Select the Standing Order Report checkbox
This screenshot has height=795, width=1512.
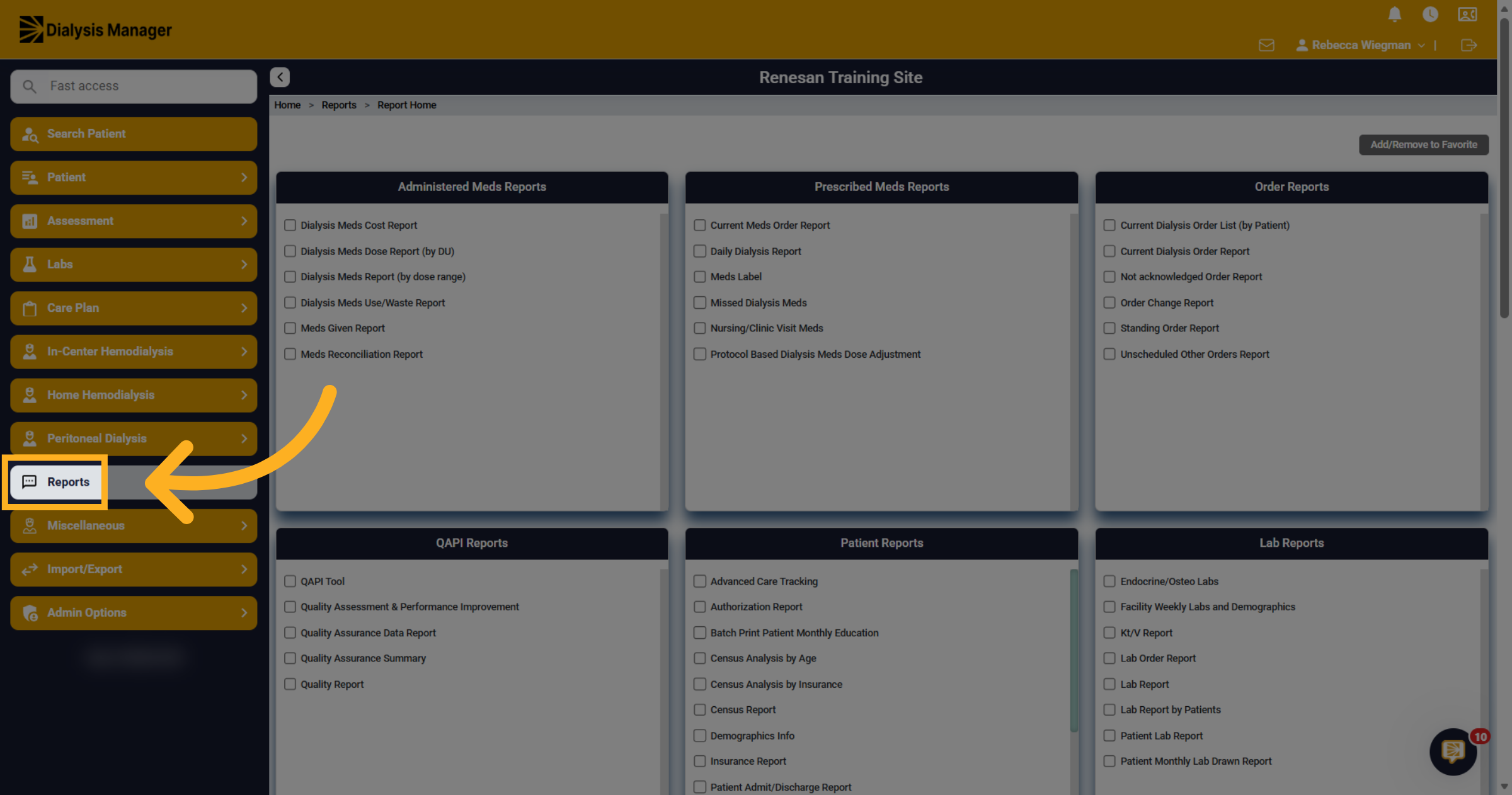pos(1109,328)
